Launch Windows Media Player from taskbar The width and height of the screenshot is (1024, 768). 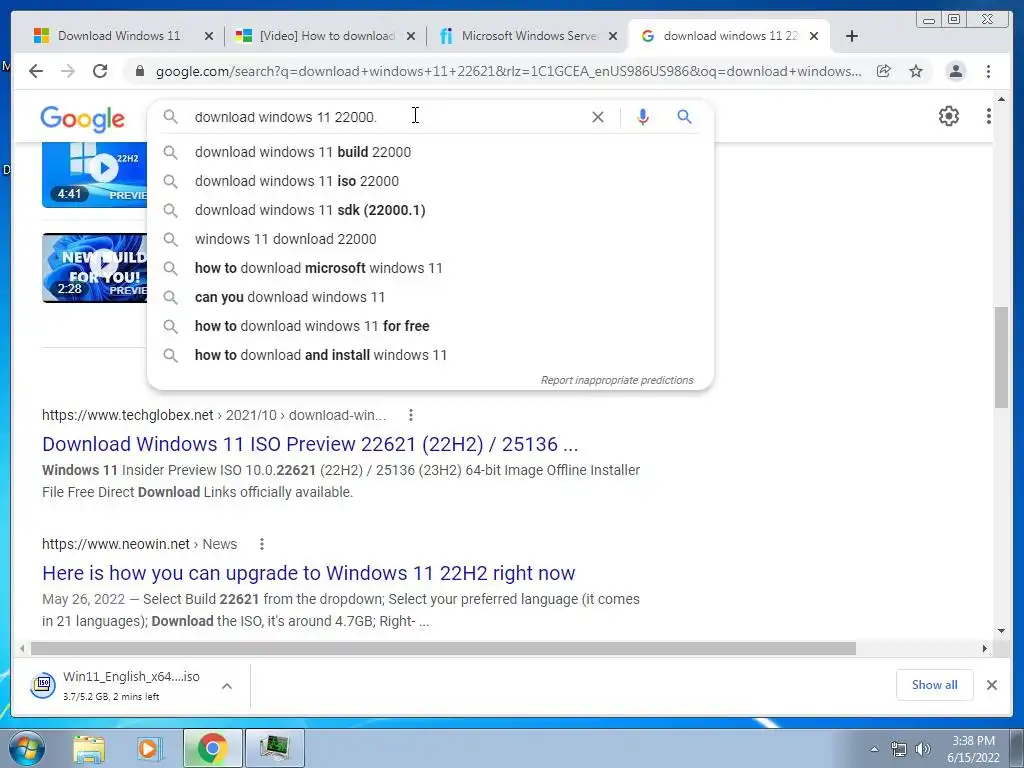coord(150,748)
